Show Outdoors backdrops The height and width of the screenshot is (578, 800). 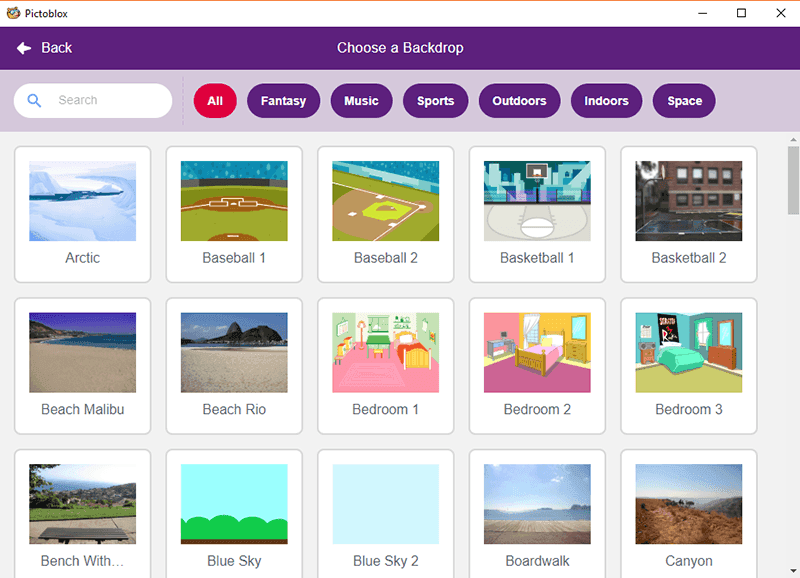coord(519,101)
